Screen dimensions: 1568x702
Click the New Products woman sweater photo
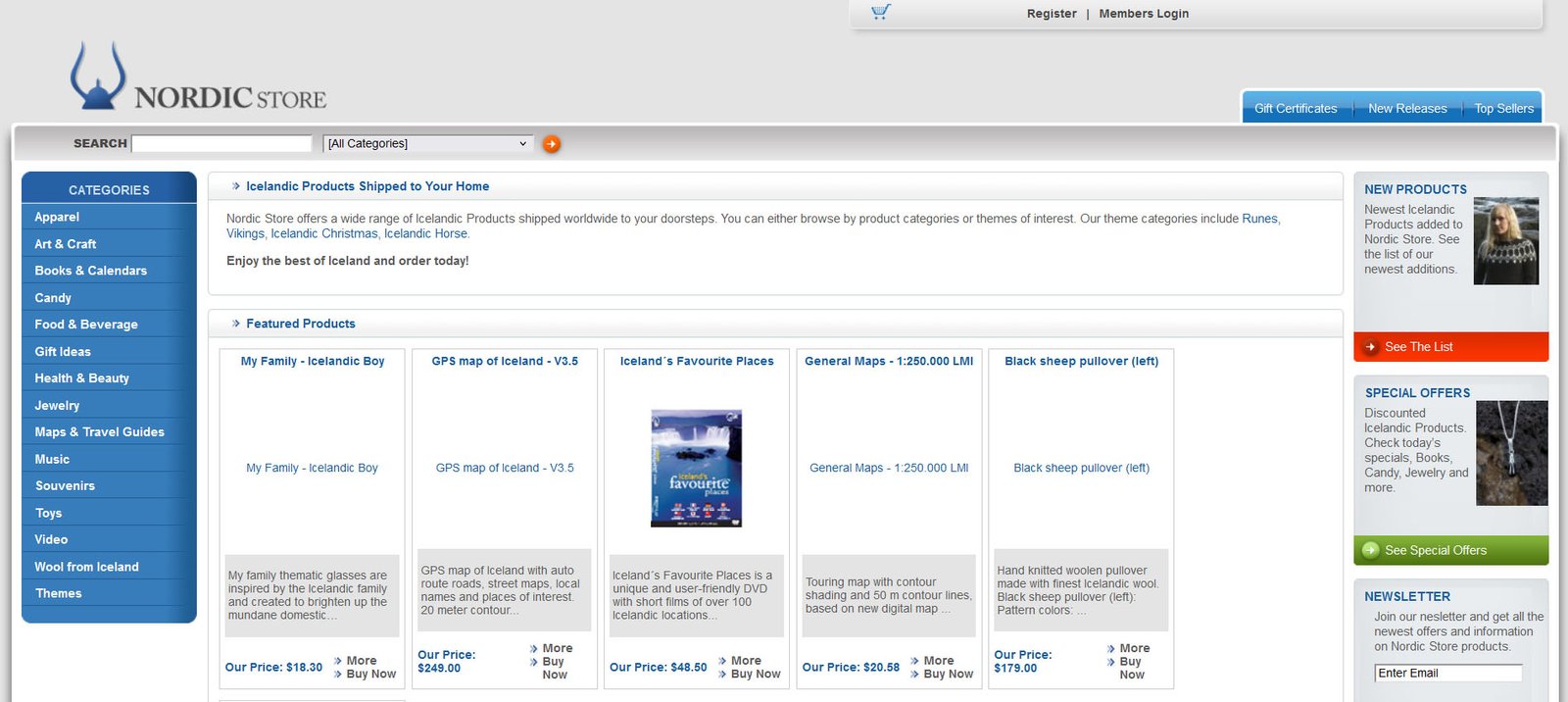(x=1505, y=241)
